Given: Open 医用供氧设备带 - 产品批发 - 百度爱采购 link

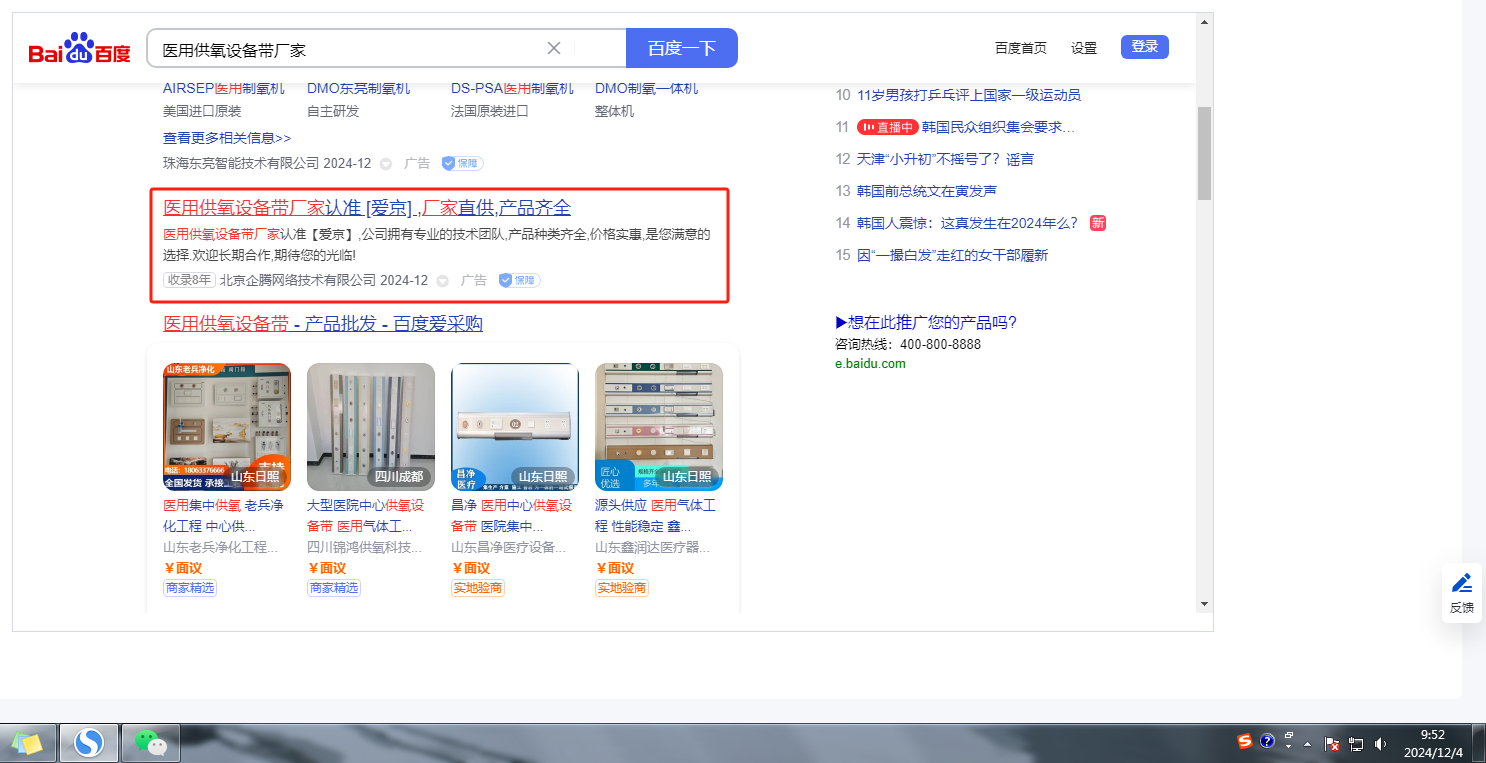Looking at the screenshot, I should point(323,324).
